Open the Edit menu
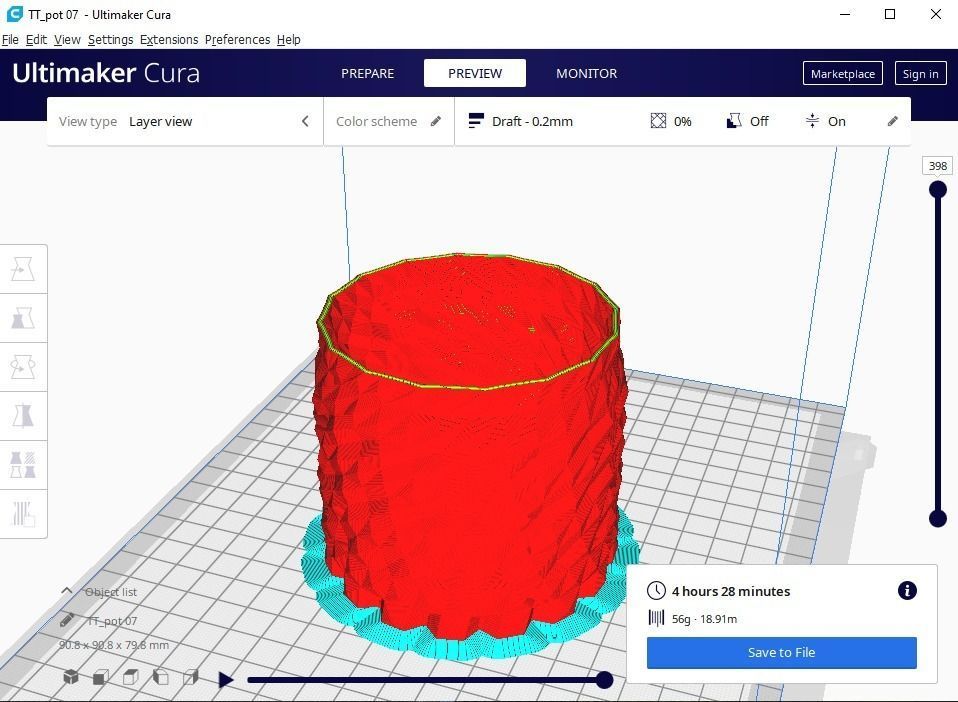958x702 pixels. 37,40
